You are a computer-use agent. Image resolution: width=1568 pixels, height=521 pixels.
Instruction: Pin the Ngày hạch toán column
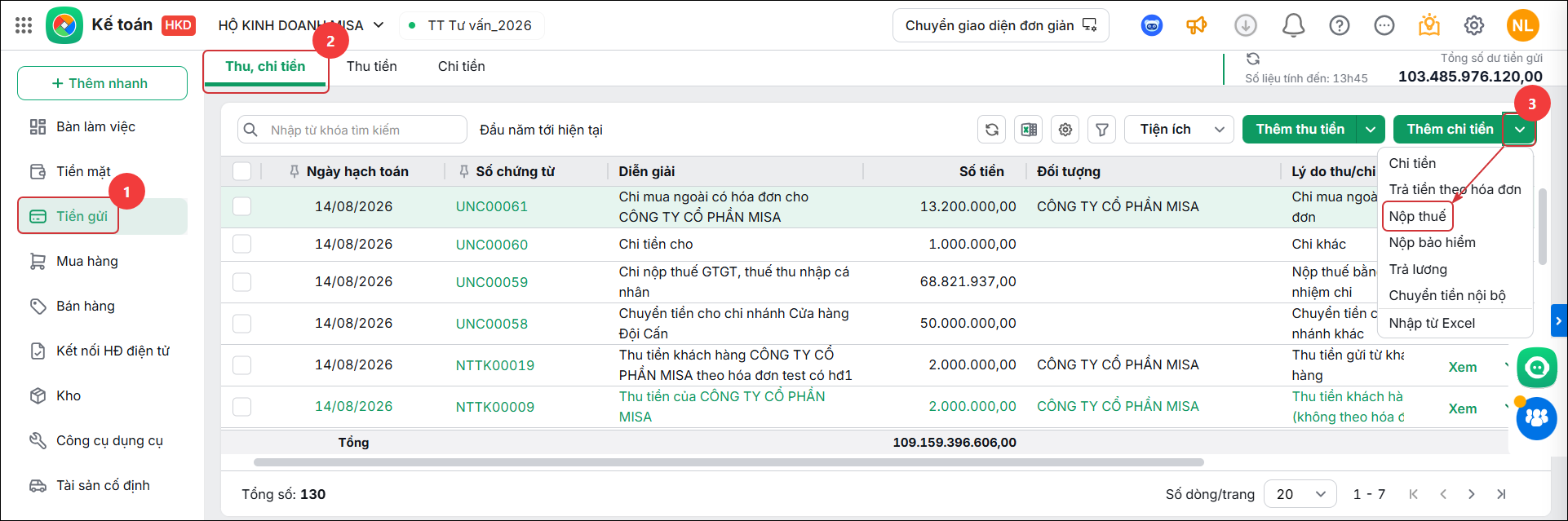[294, 171]
